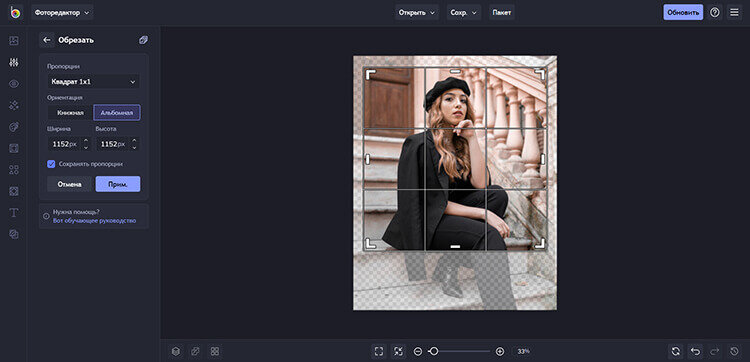
Task: Click the eye Touch Up sidebar icon
Action: click(14, 84)
